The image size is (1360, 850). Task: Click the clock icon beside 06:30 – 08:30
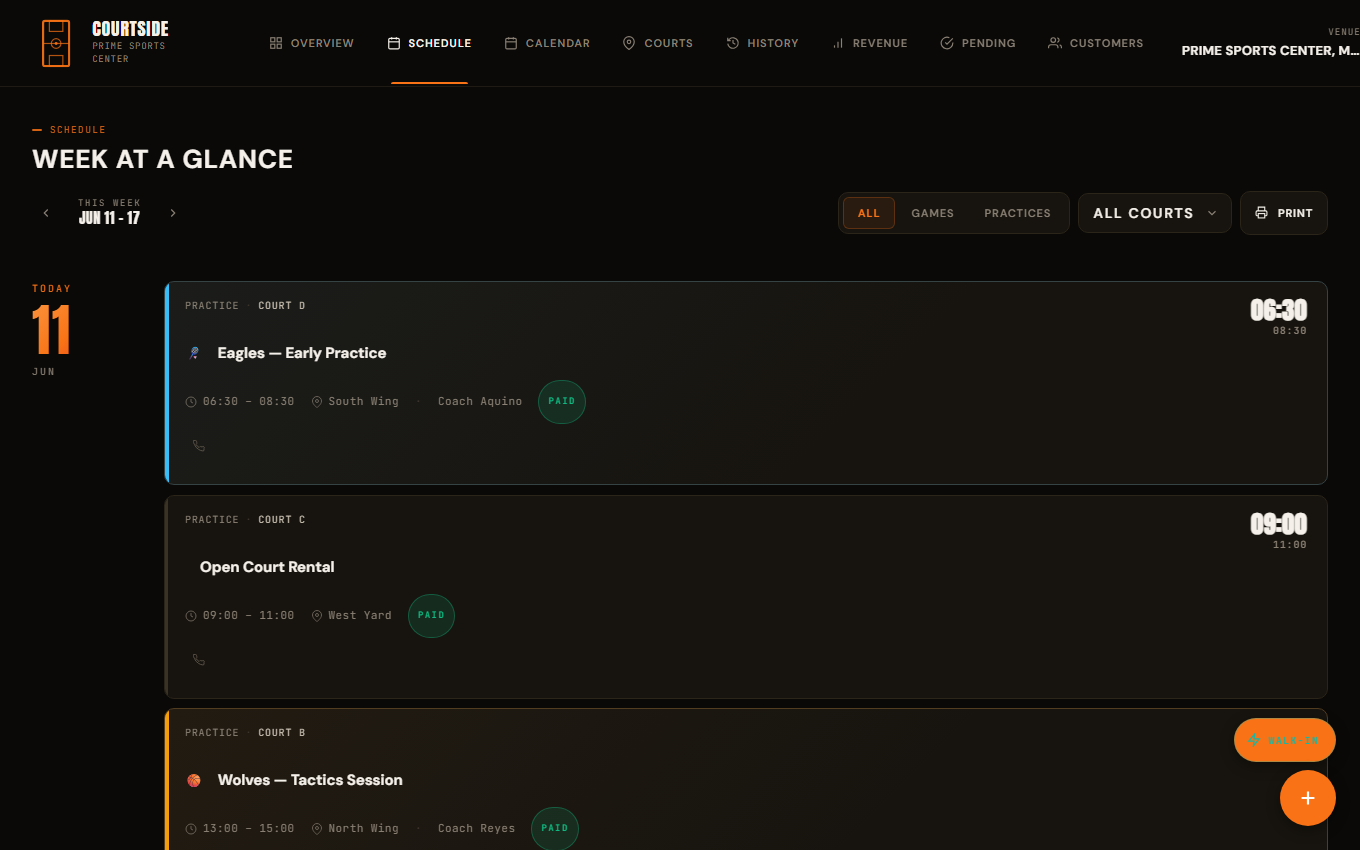click(x=191, y=402)
